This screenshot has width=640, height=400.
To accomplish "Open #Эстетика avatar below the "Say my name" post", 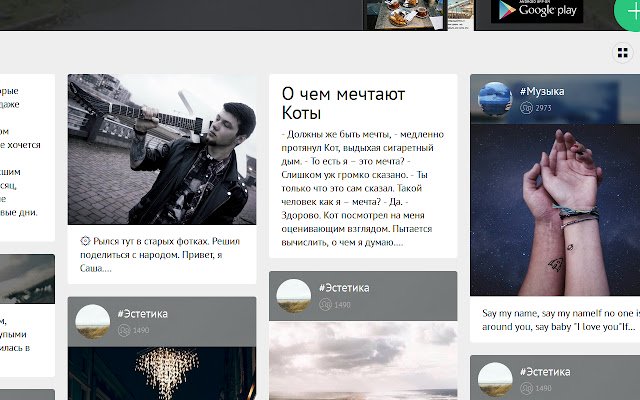I will [x=495, y=380].
